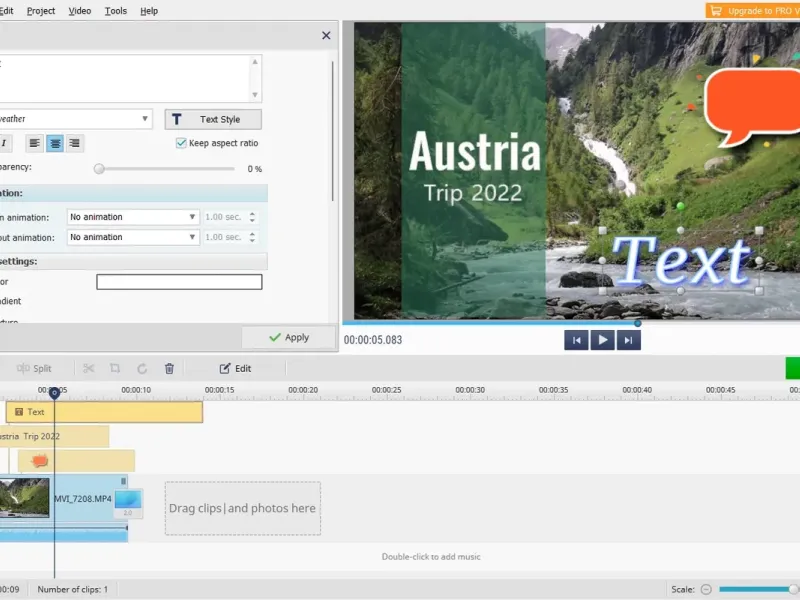The height and width of the screenshot is (600, 800).
Task: Click into the text entry box
Action: point(124,79)
